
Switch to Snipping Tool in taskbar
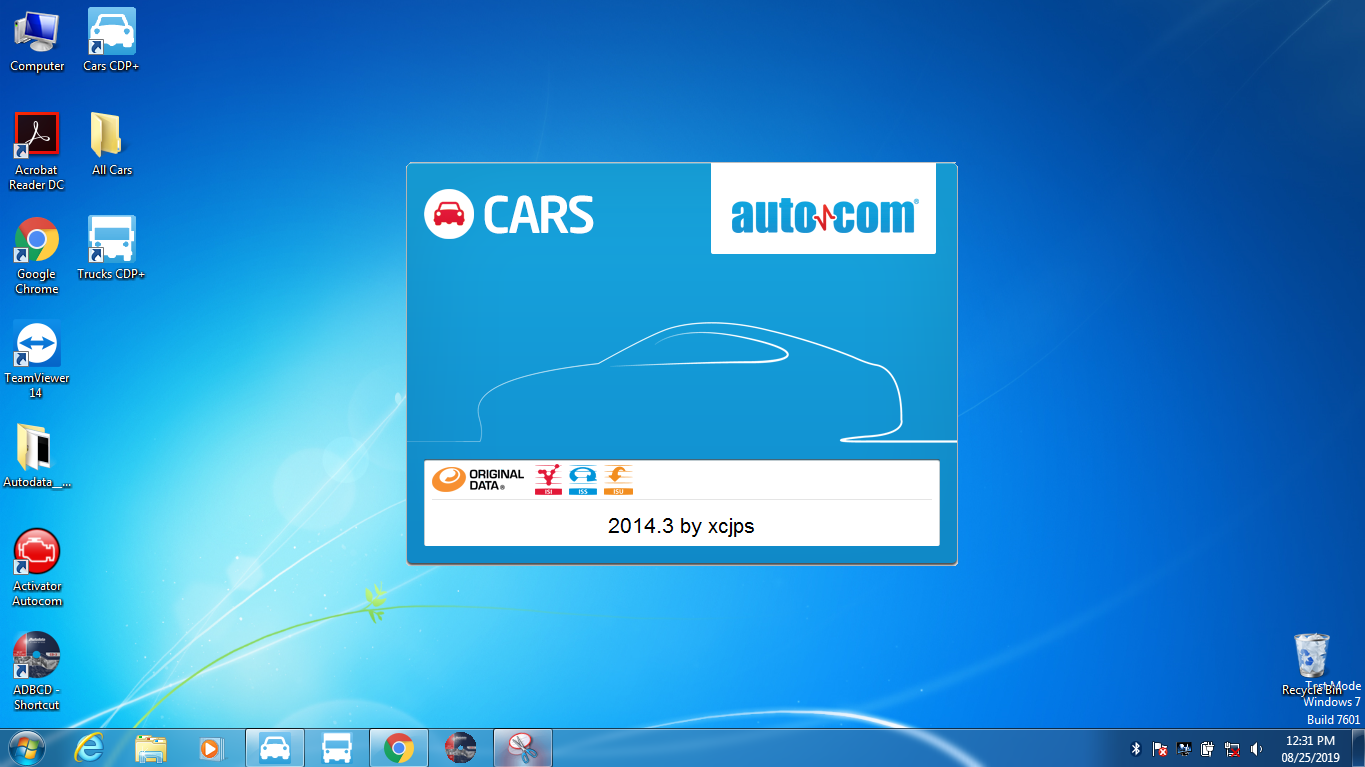point(522,748)
